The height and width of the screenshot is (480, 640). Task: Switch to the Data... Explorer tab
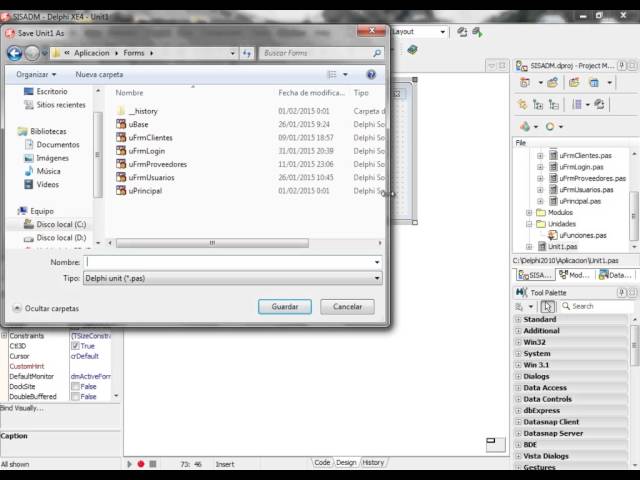615,275
